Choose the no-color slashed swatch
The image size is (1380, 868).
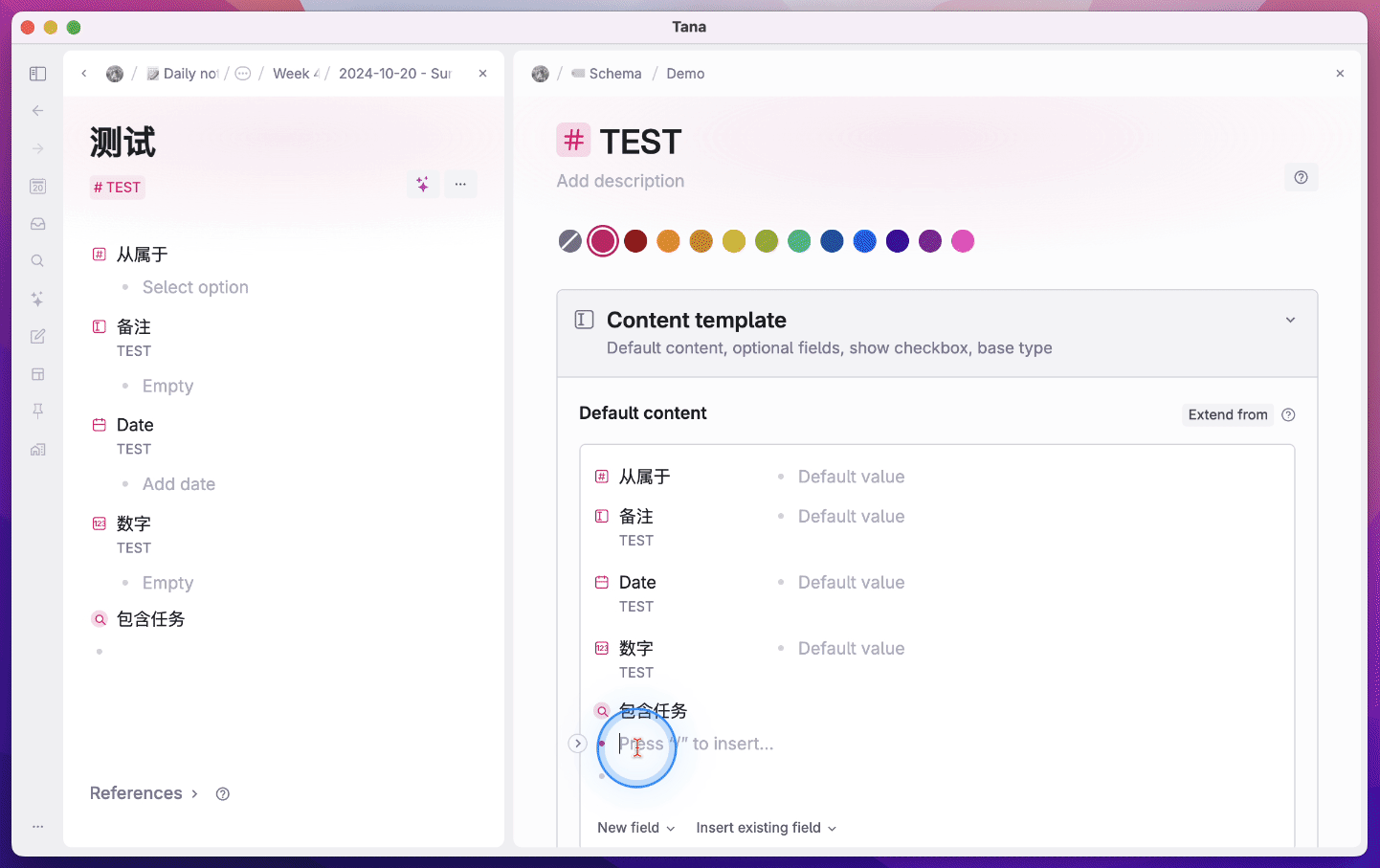(x=570, y=241)
